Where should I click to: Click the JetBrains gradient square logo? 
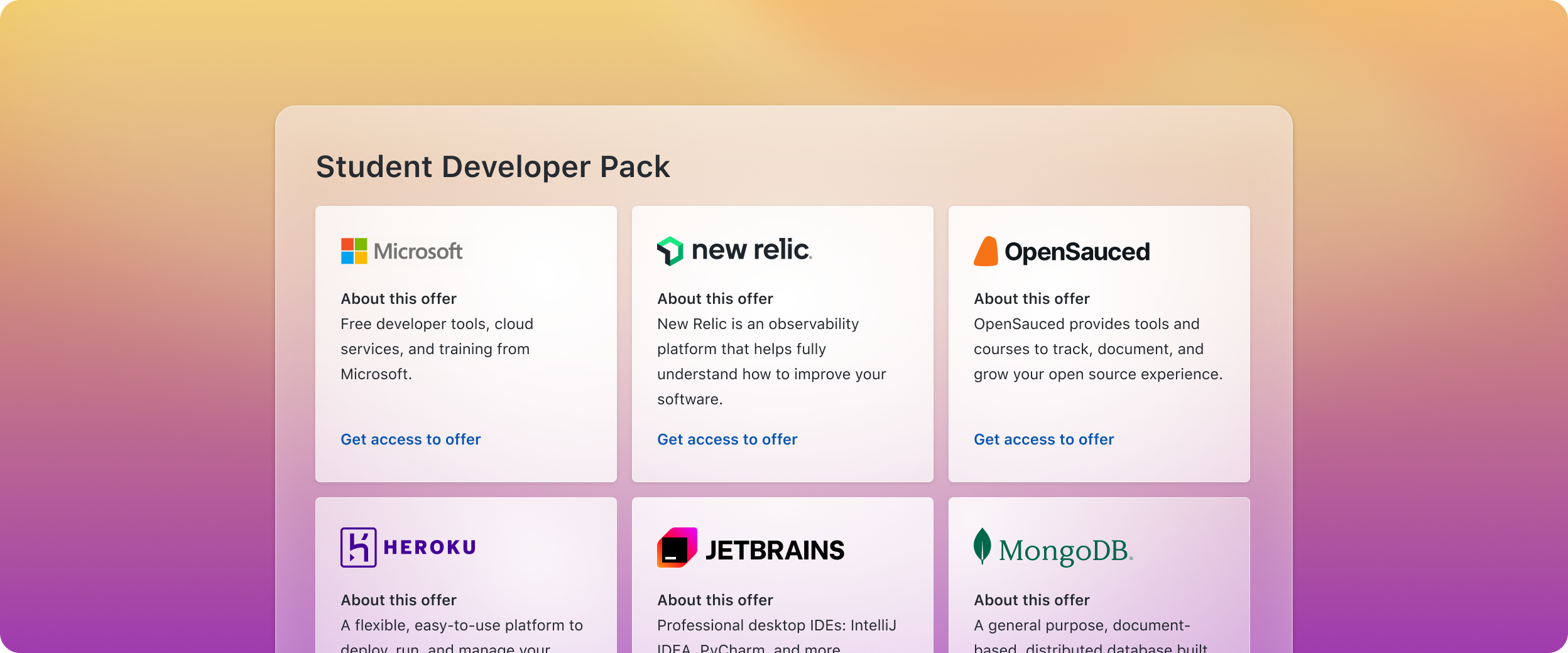pos(677,548)
